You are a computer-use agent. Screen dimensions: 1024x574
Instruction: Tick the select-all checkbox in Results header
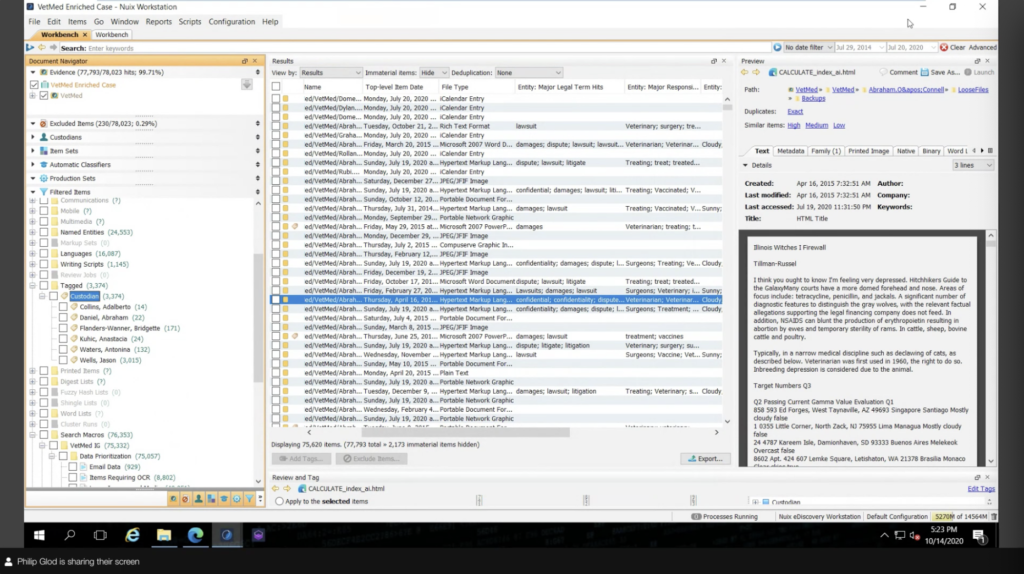(x=276, y=87)
